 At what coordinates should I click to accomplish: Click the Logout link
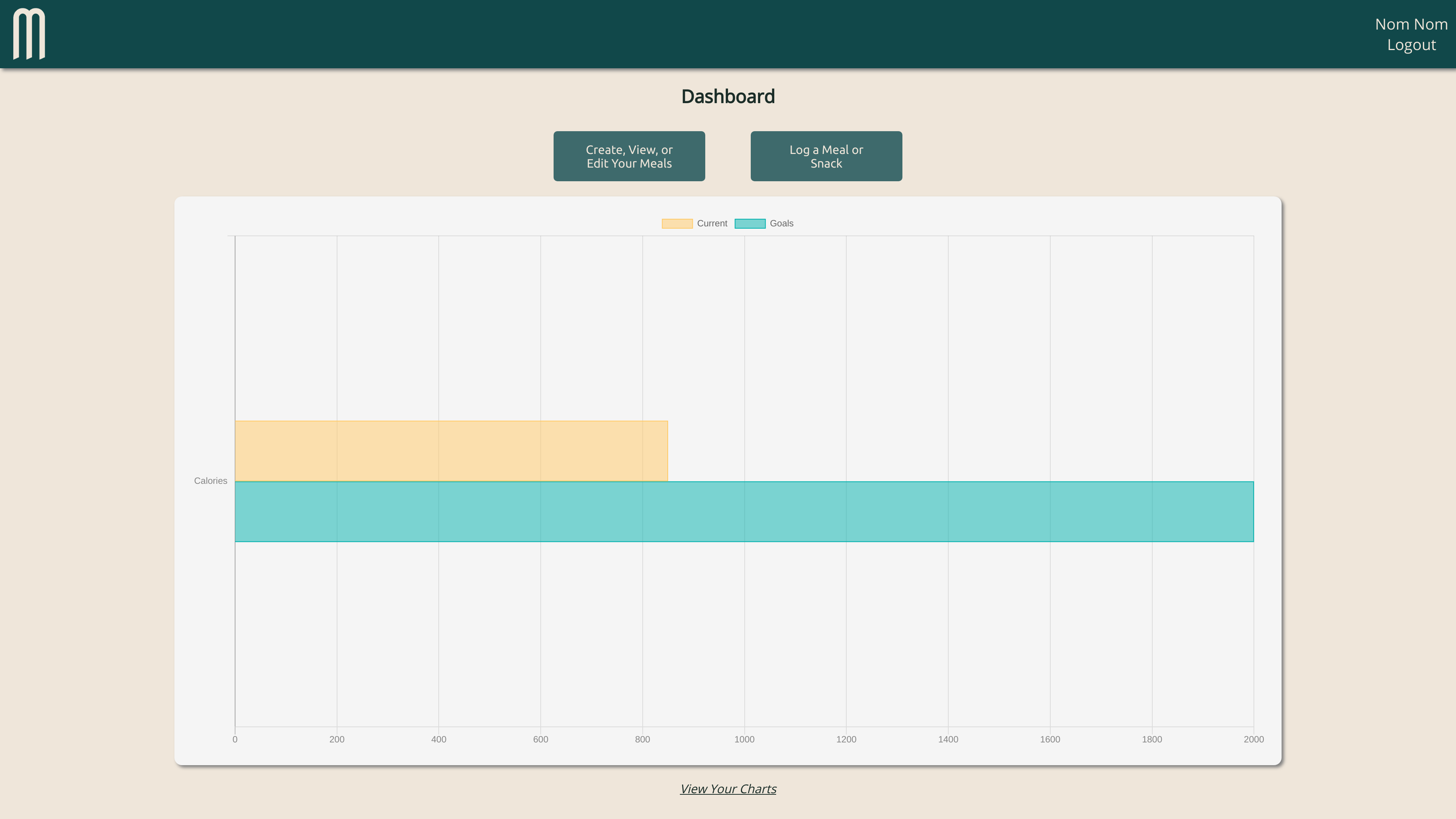(x=1411, y=45)
